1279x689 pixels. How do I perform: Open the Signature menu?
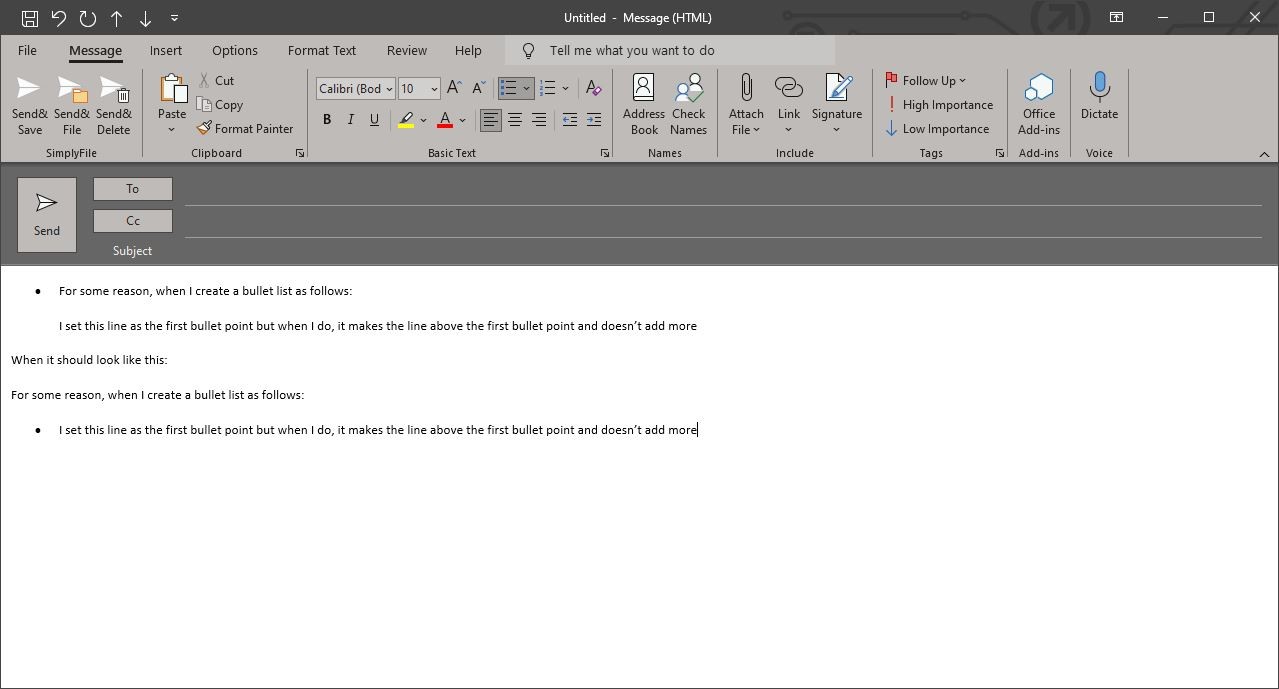tap(837, 104)
